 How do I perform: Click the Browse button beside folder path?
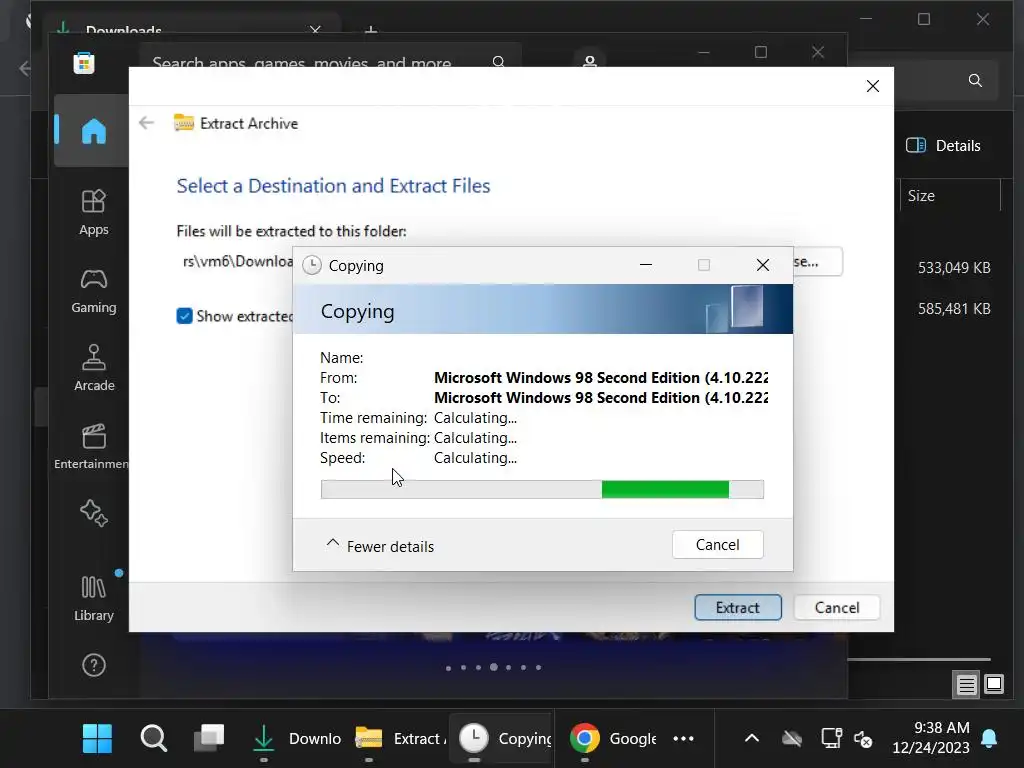click(x=817, y=261)
